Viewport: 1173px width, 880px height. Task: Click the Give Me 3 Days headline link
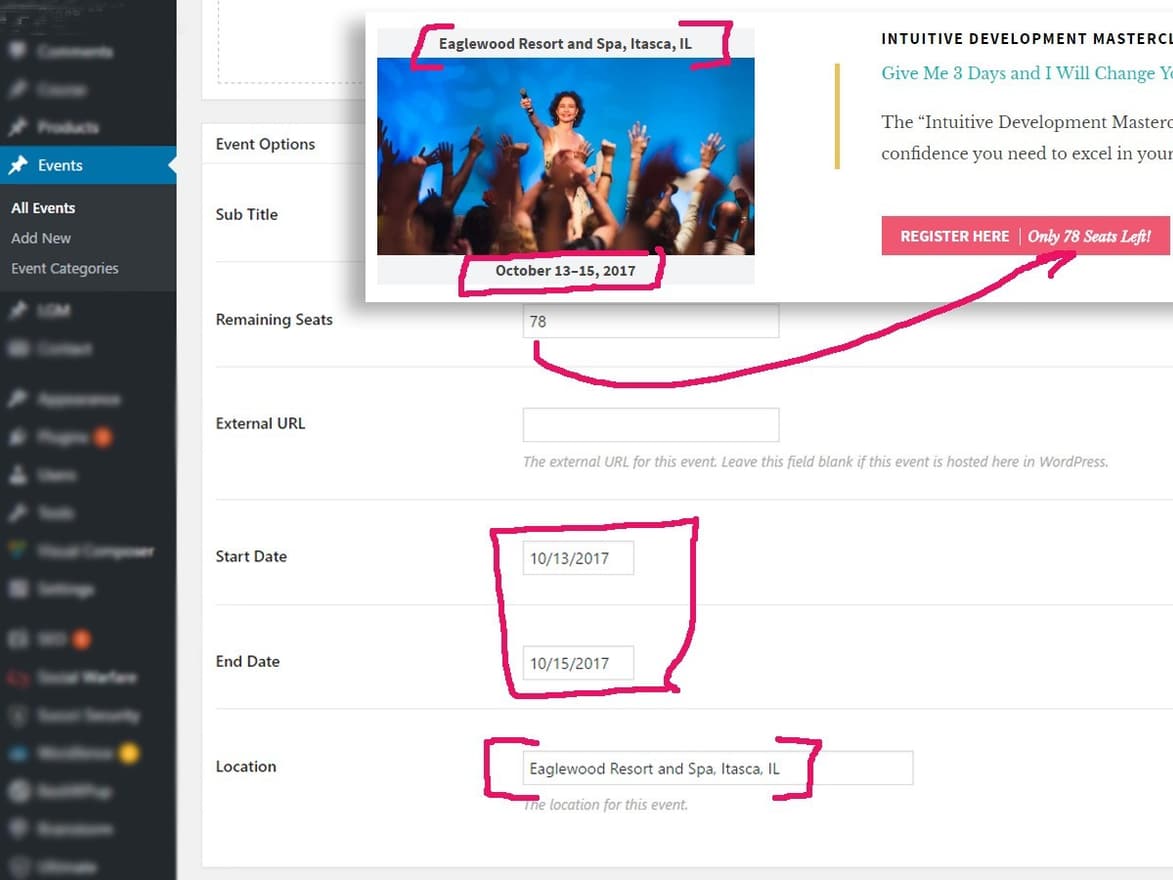pyautogui.click(x=1026, y=73)
